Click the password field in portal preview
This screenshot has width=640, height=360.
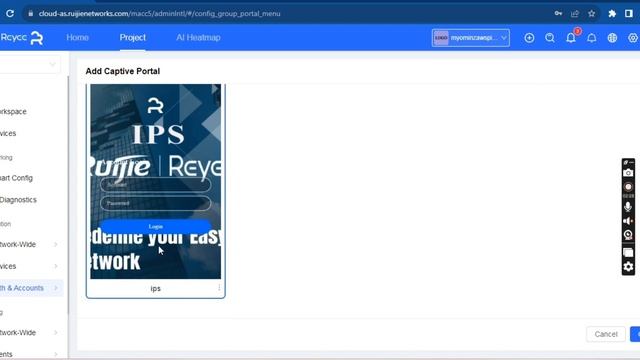point(156,203)
